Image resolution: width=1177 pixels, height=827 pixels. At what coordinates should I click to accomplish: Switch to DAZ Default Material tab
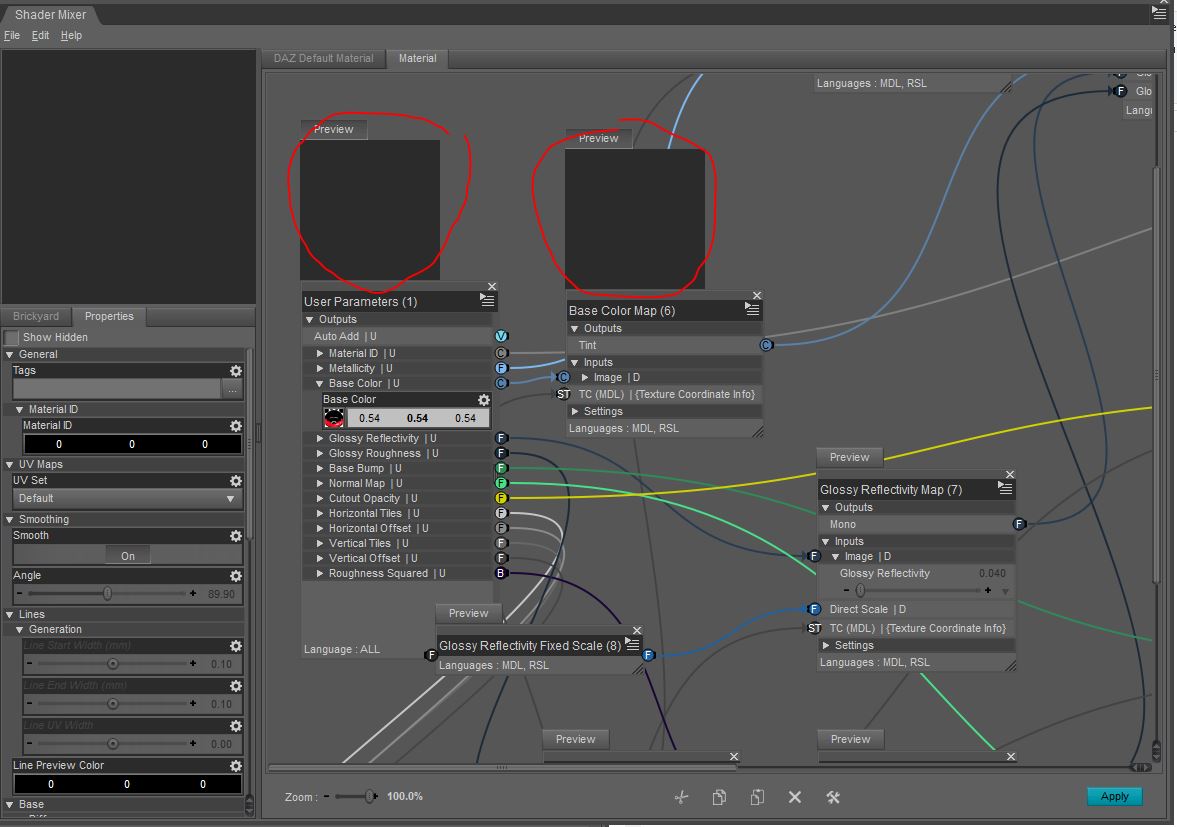tap(324, 59)
